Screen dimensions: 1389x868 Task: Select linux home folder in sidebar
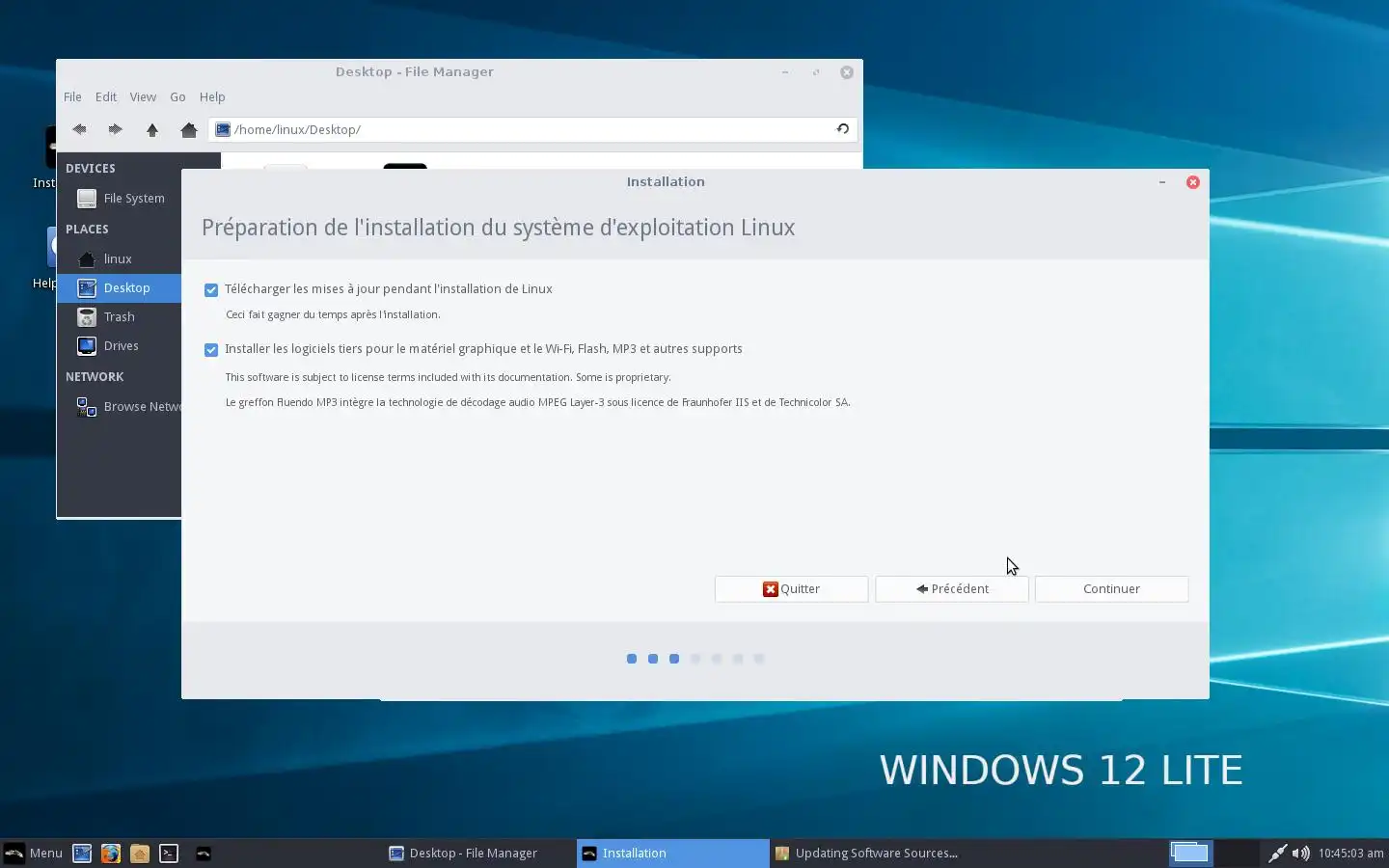(x=120, y=259)
